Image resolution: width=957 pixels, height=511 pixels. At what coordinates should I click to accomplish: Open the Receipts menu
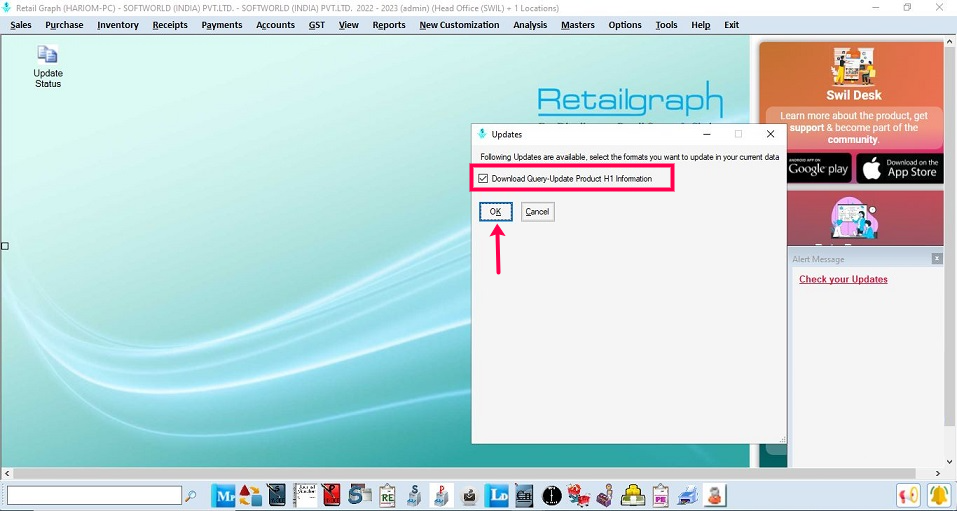[x=170, y=25]
